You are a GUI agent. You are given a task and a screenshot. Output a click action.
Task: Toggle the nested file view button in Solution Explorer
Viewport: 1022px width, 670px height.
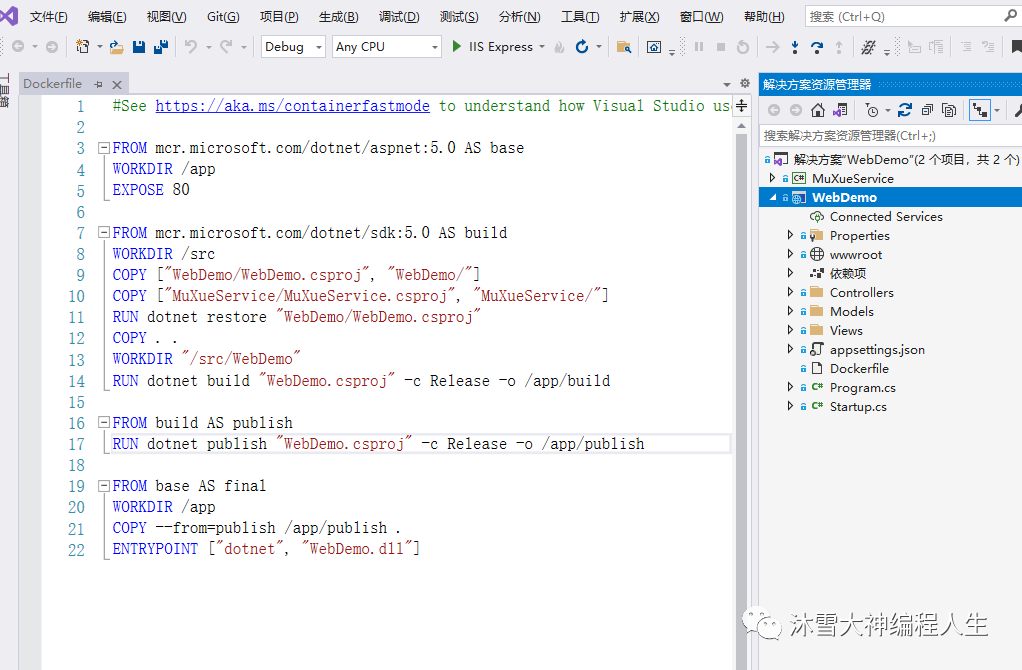[x=979, y=111]
